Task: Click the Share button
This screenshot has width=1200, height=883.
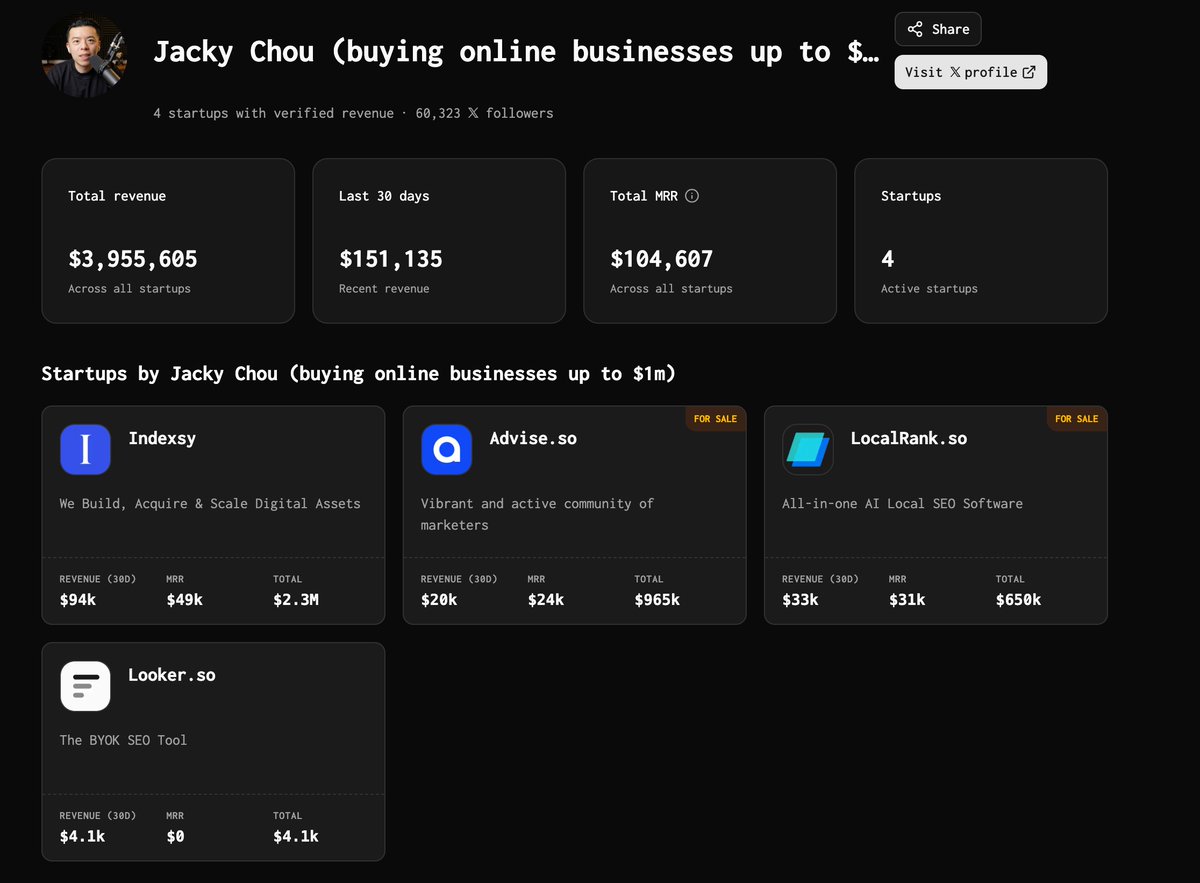Action: click(938, 29)
